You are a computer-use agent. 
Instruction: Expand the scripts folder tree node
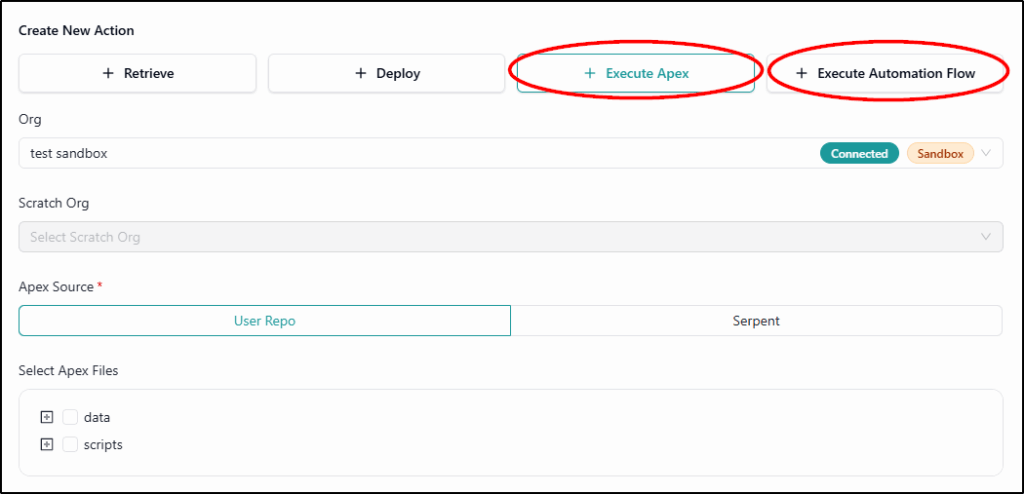click(x=46, y=444)
